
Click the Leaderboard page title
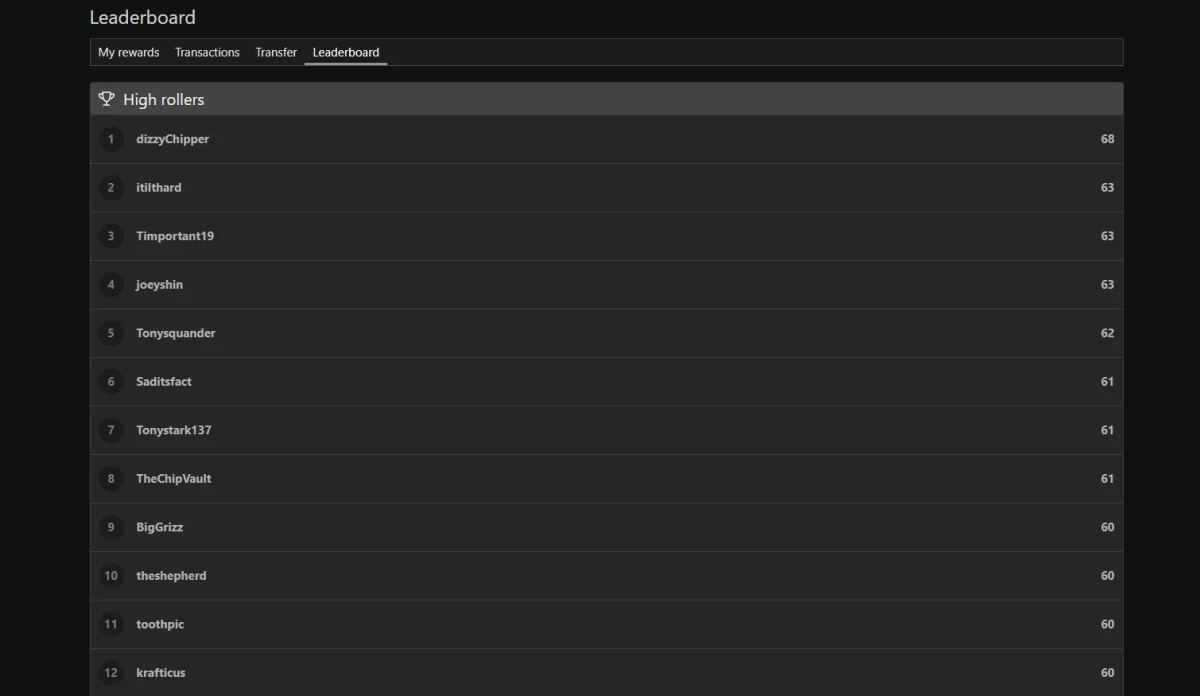click(x=142, y=17)
